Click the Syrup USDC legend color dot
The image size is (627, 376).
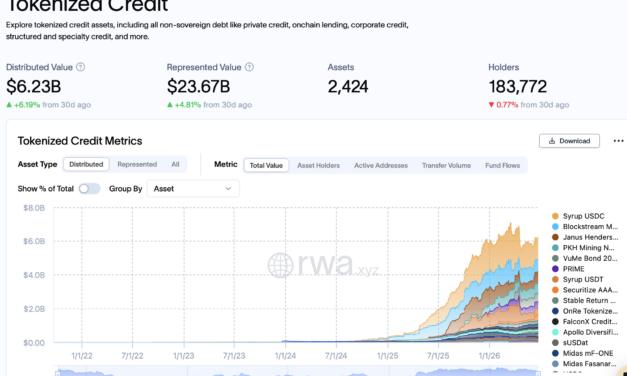[x=555, y=216]
